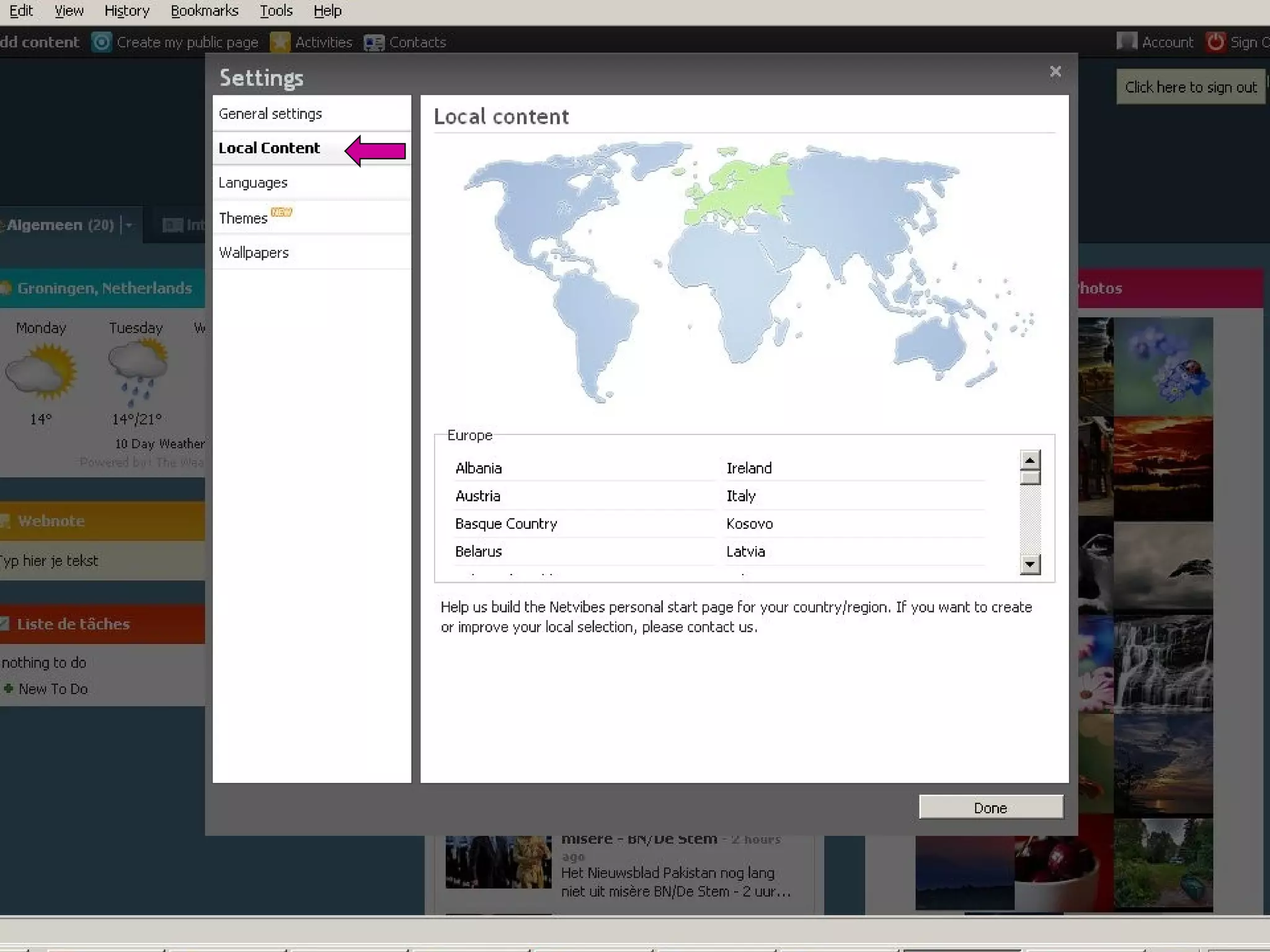Choose Austria in the Europe list

(477, 496)
